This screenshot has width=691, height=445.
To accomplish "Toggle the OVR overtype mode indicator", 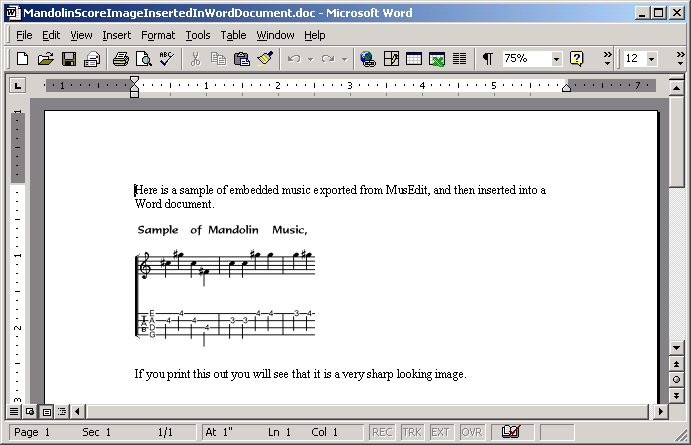I will pyautogui.click(x=471, y=432).
